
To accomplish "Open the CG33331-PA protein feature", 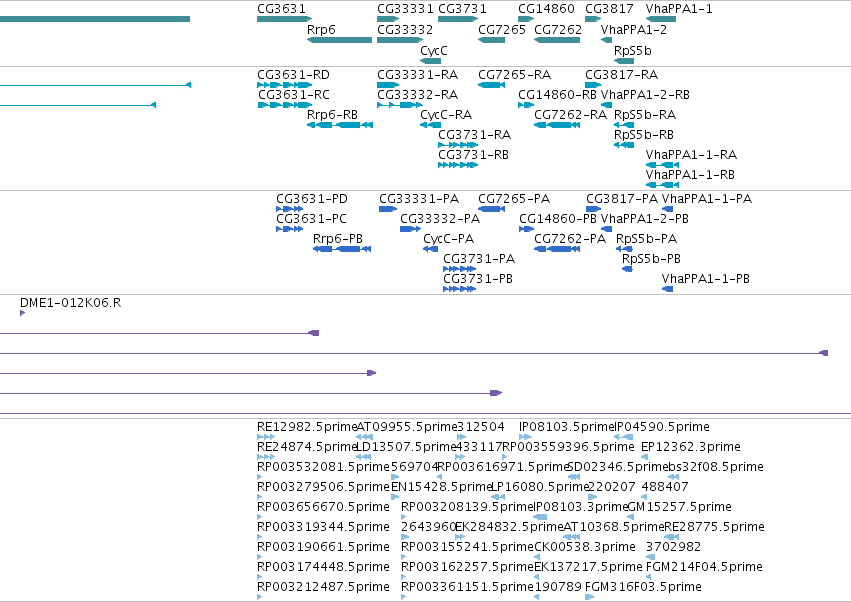I will [419, 199].
